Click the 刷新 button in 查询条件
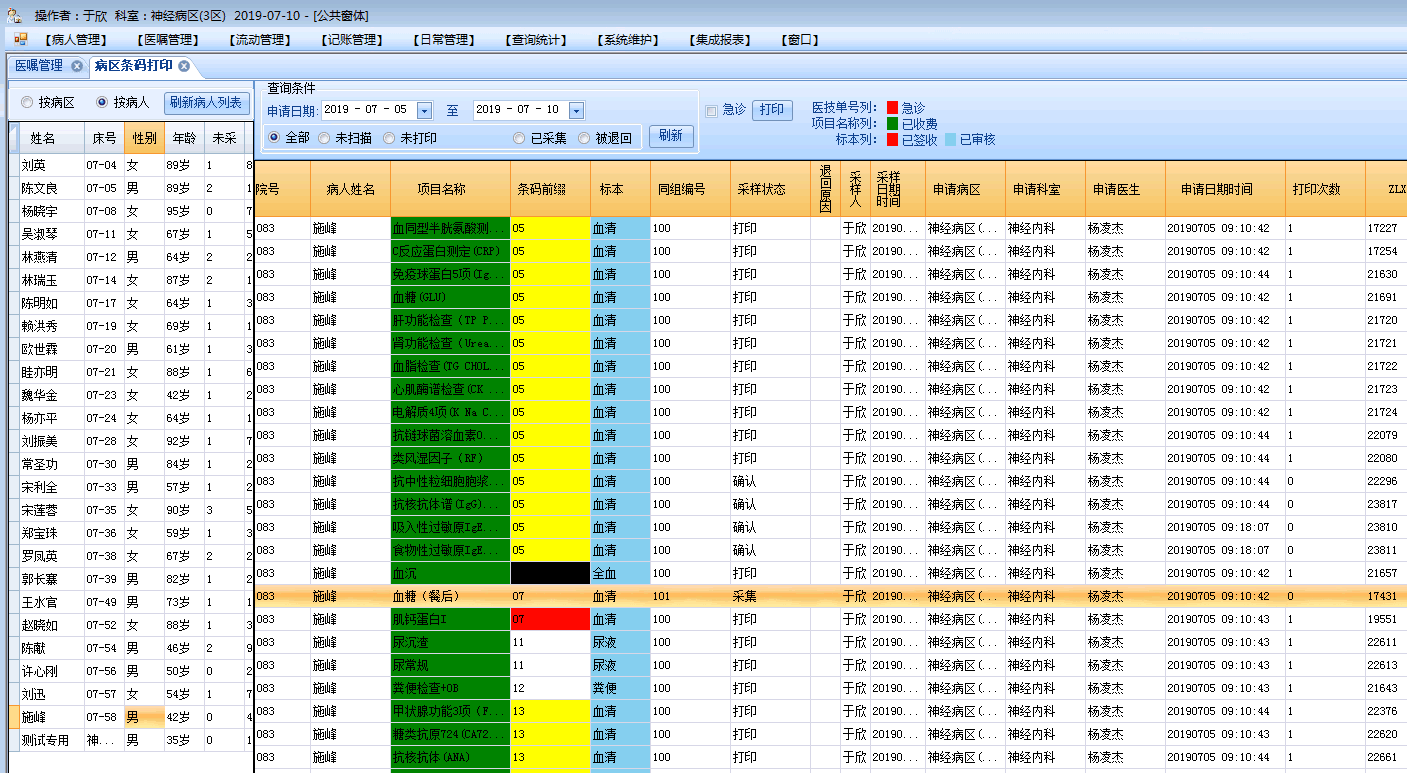Image resolution: width=1407 pixels, height=773 pixels. tap(671, 136)
